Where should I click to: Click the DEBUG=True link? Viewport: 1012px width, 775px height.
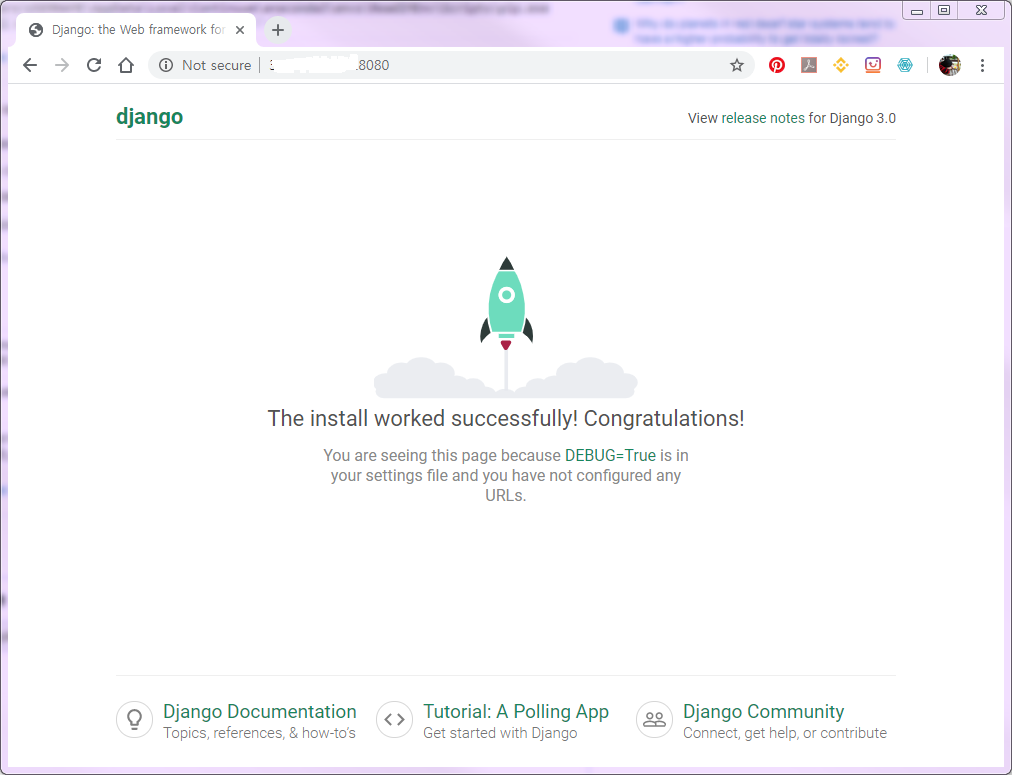[x=610, y=456]
